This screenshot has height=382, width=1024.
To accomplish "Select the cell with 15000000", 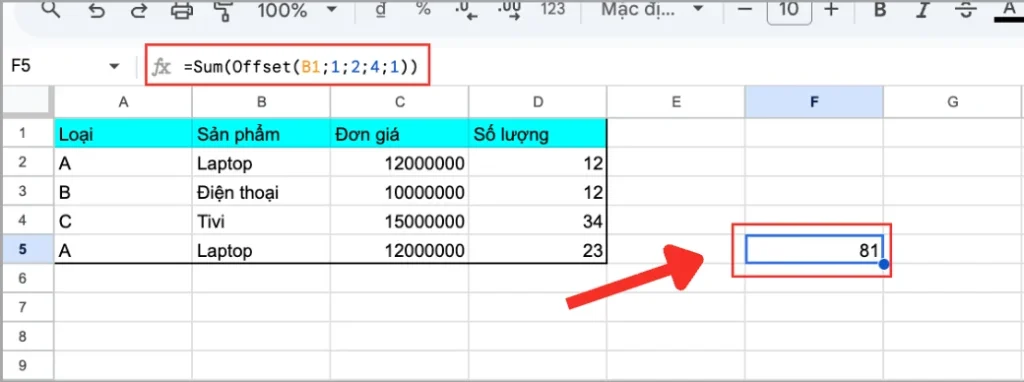I will (400, 221).
